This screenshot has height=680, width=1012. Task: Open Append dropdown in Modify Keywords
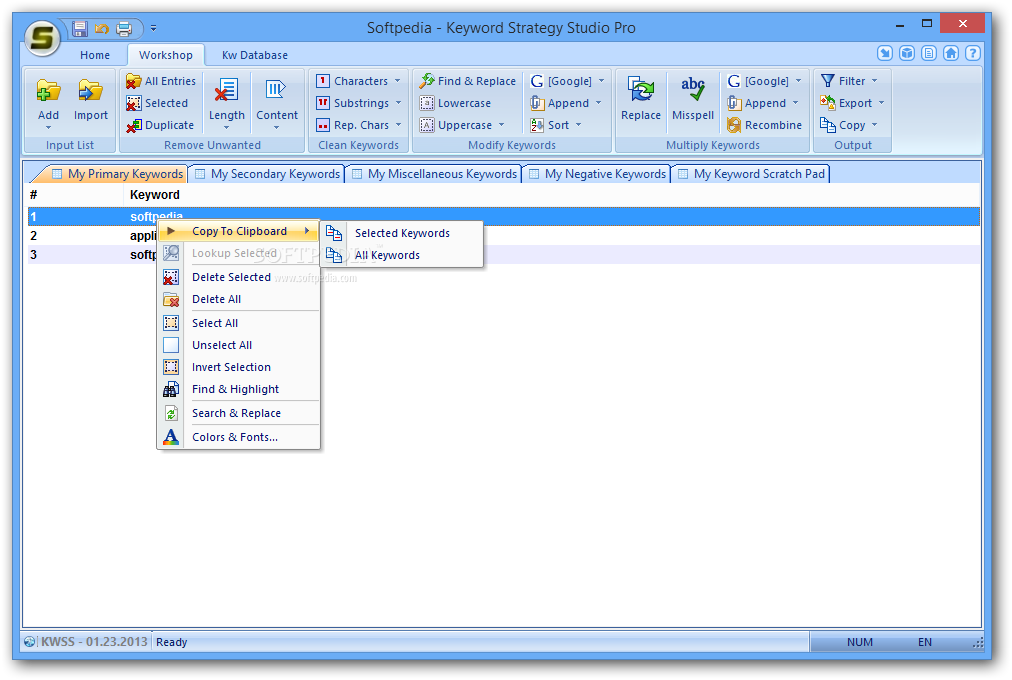point(598,103)
